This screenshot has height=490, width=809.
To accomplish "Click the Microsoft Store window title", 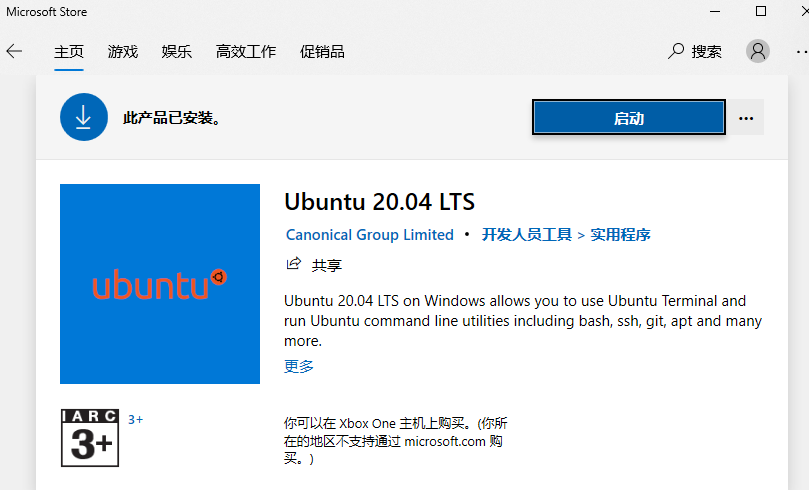I will (x=46, y=12).
